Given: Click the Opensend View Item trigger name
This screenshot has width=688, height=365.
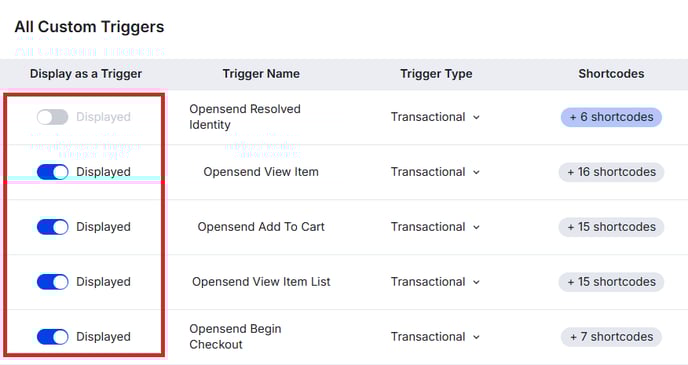Looking at the screenshot, I should [x=261, y=172].
